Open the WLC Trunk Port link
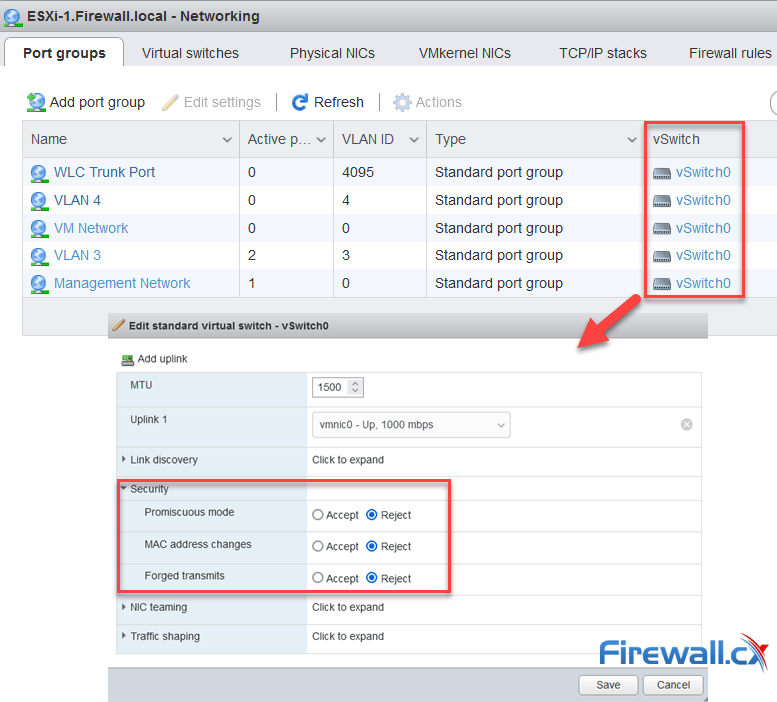Screen dimensions: 777x702 coord(104,172)
